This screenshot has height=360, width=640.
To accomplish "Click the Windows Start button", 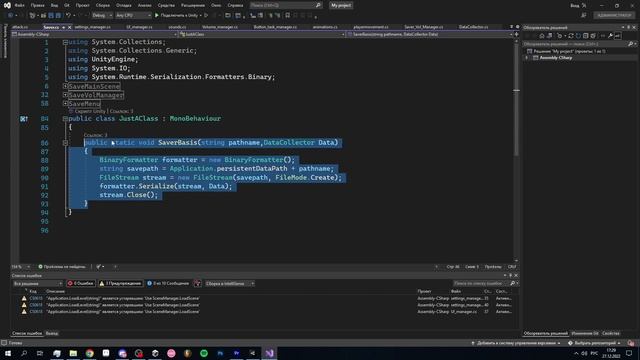I will click(x=8, y=353).
